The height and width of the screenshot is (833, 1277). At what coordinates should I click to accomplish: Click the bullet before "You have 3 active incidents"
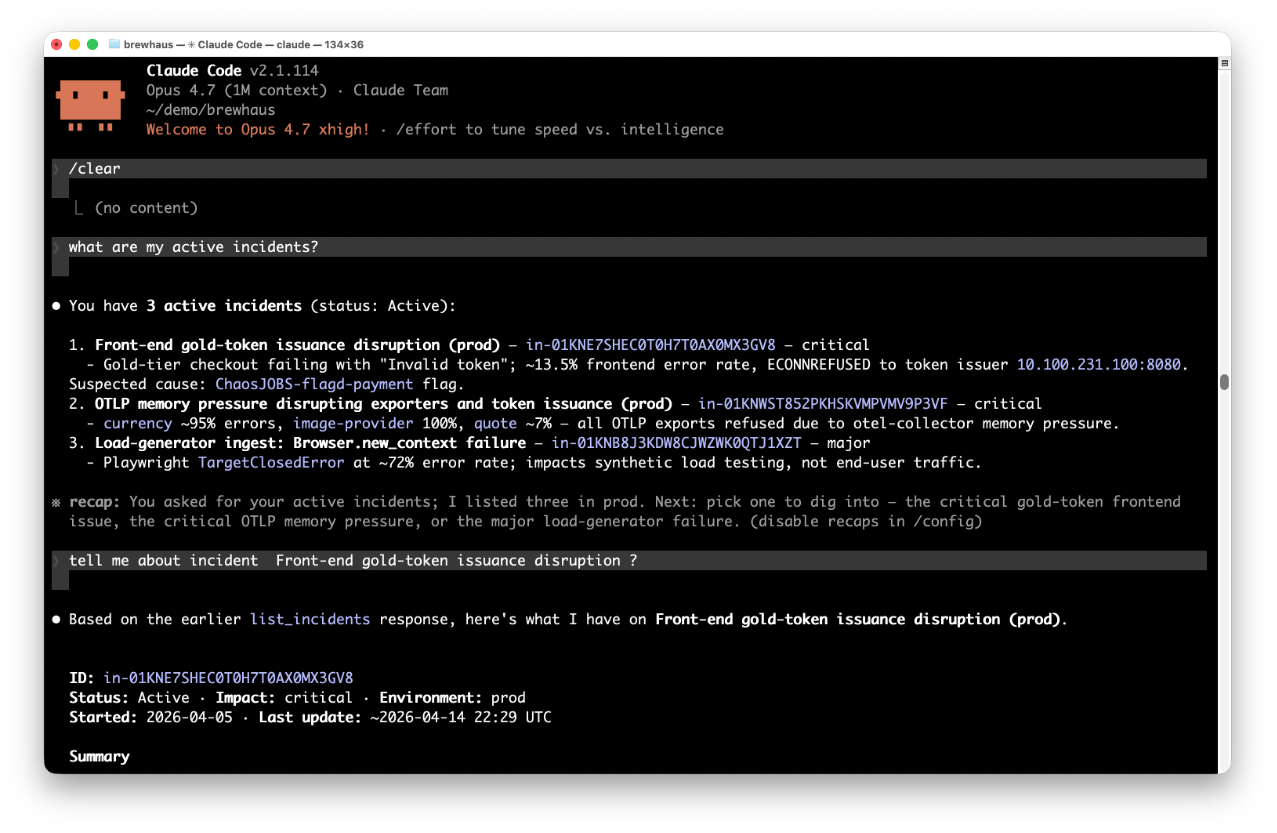click(x=56, y=306)
